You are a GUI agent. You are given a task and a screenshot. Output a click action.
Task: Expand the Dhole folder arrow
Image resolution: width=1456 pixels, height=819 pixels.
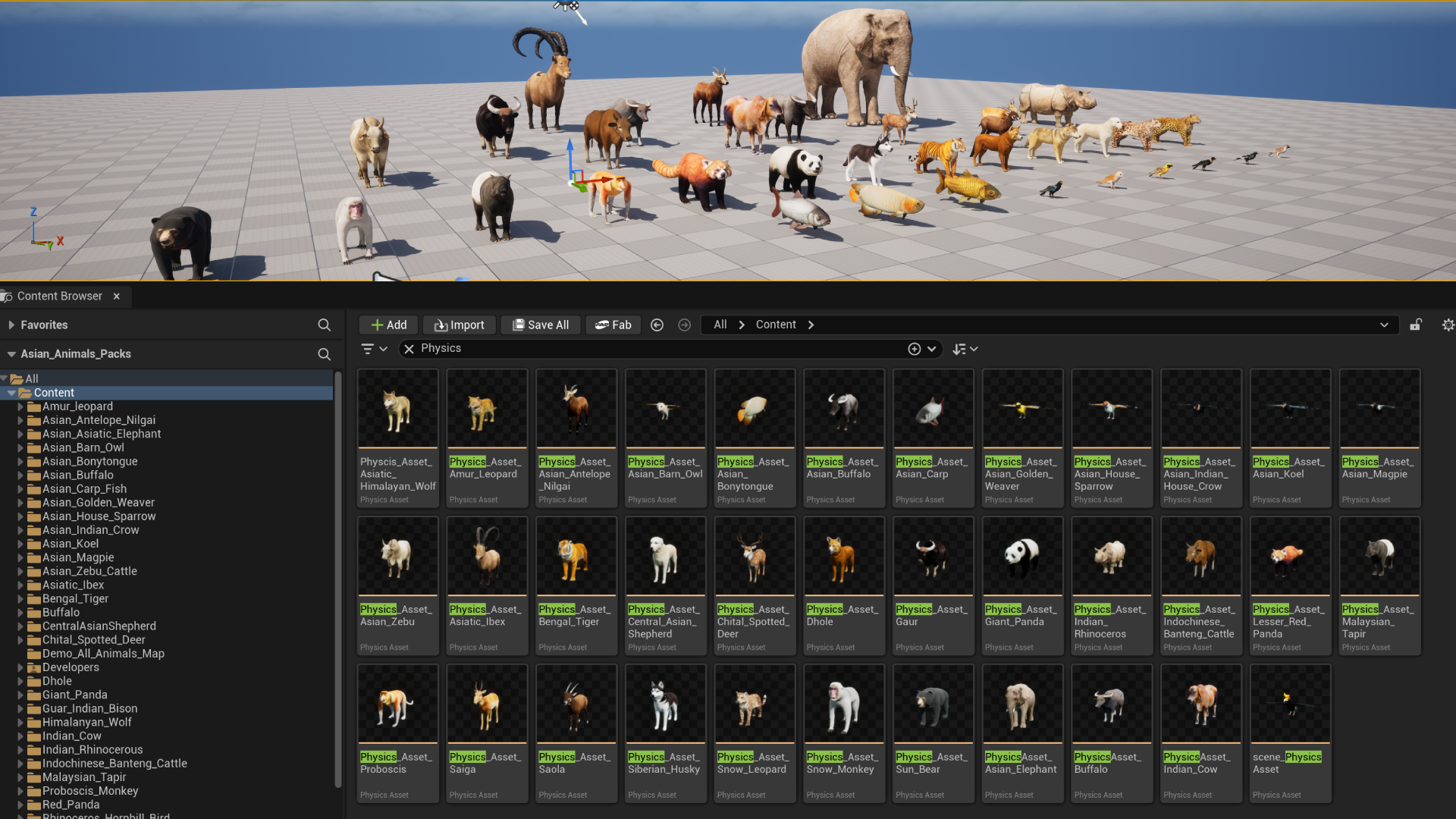[20, 681]
